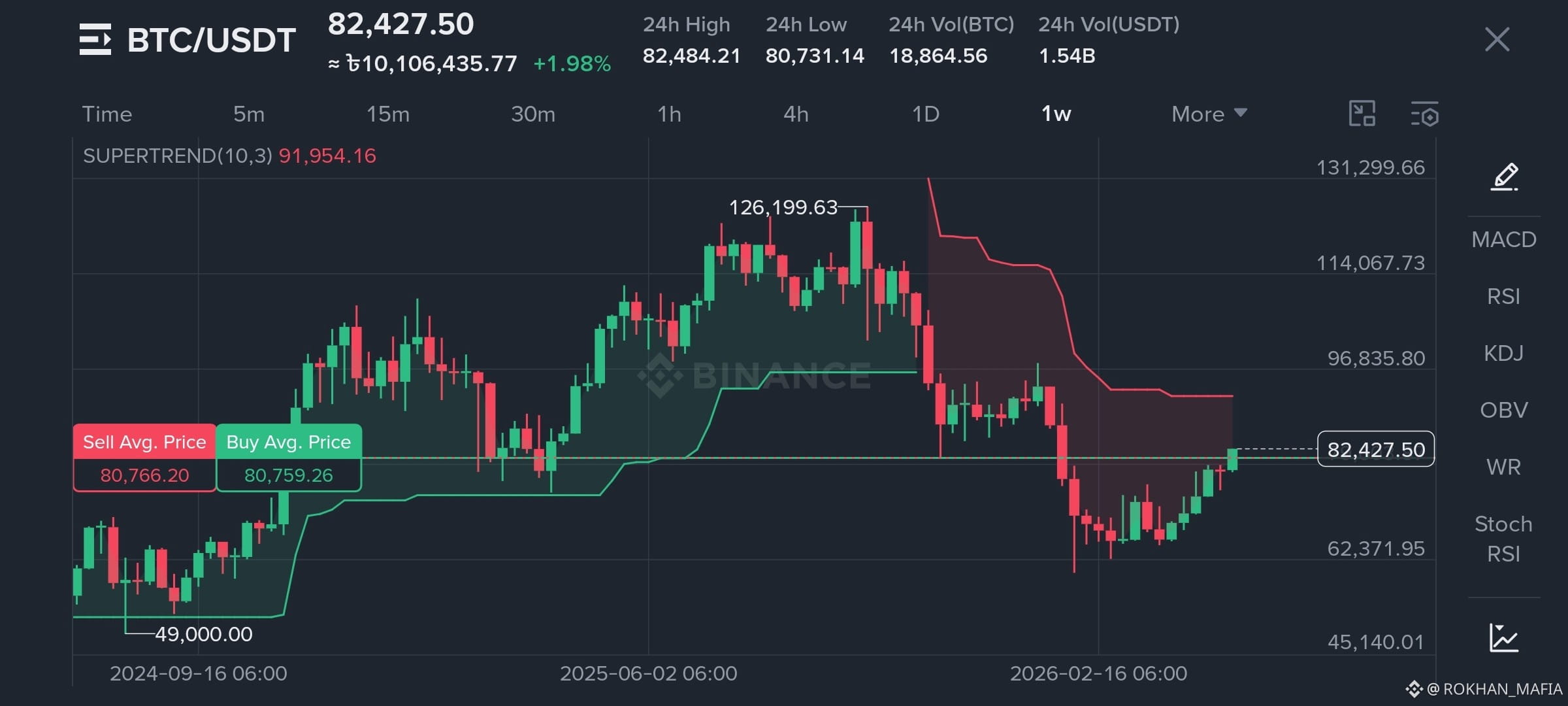
Task: Select the Time chart interval
Action: pyautogui.click(x=107, y=114)
